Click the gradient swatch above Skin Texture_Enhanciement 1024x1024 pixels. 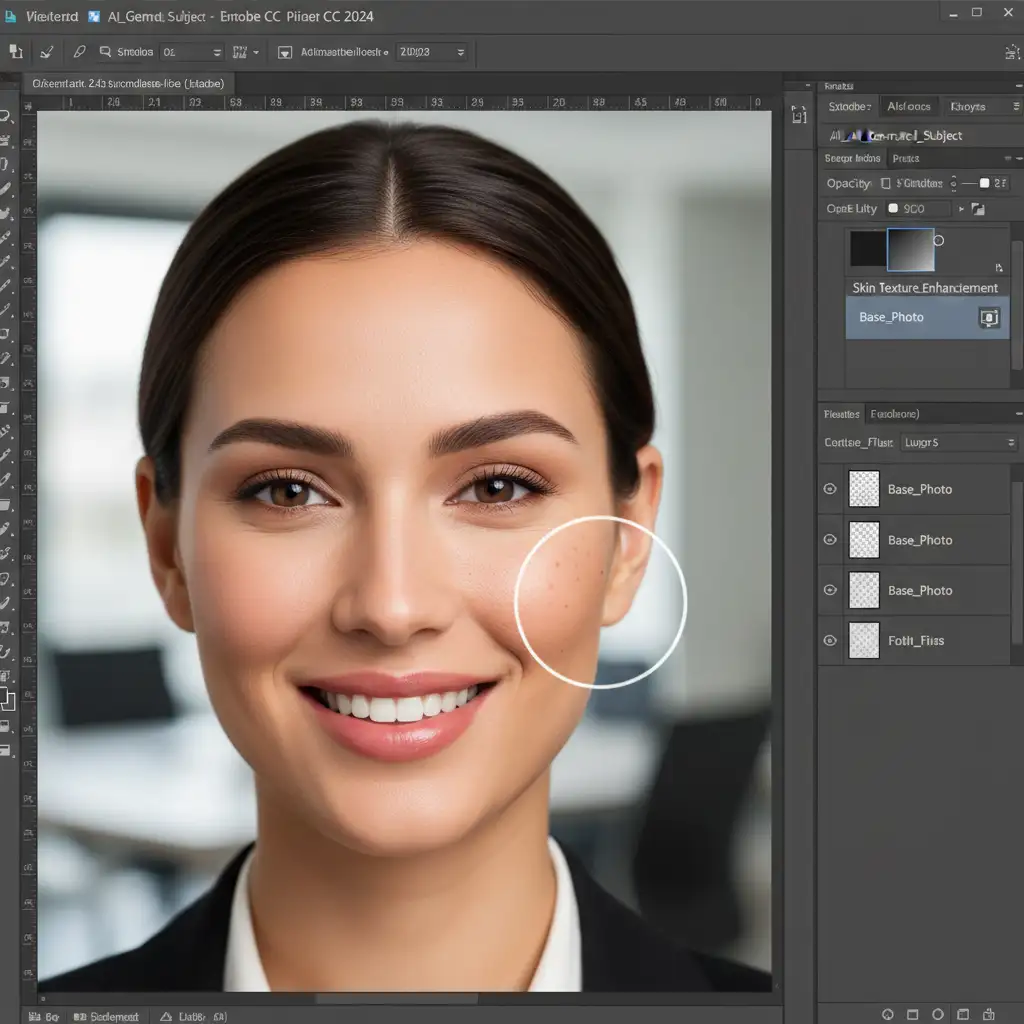tap(910, 250)
